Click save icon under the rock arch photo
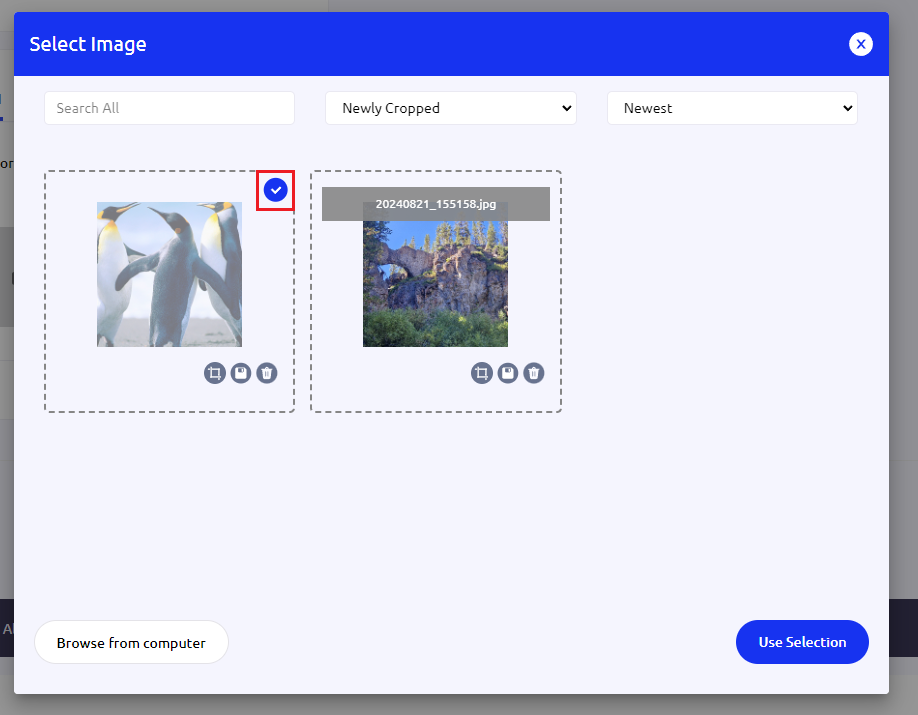 (507, 373)
